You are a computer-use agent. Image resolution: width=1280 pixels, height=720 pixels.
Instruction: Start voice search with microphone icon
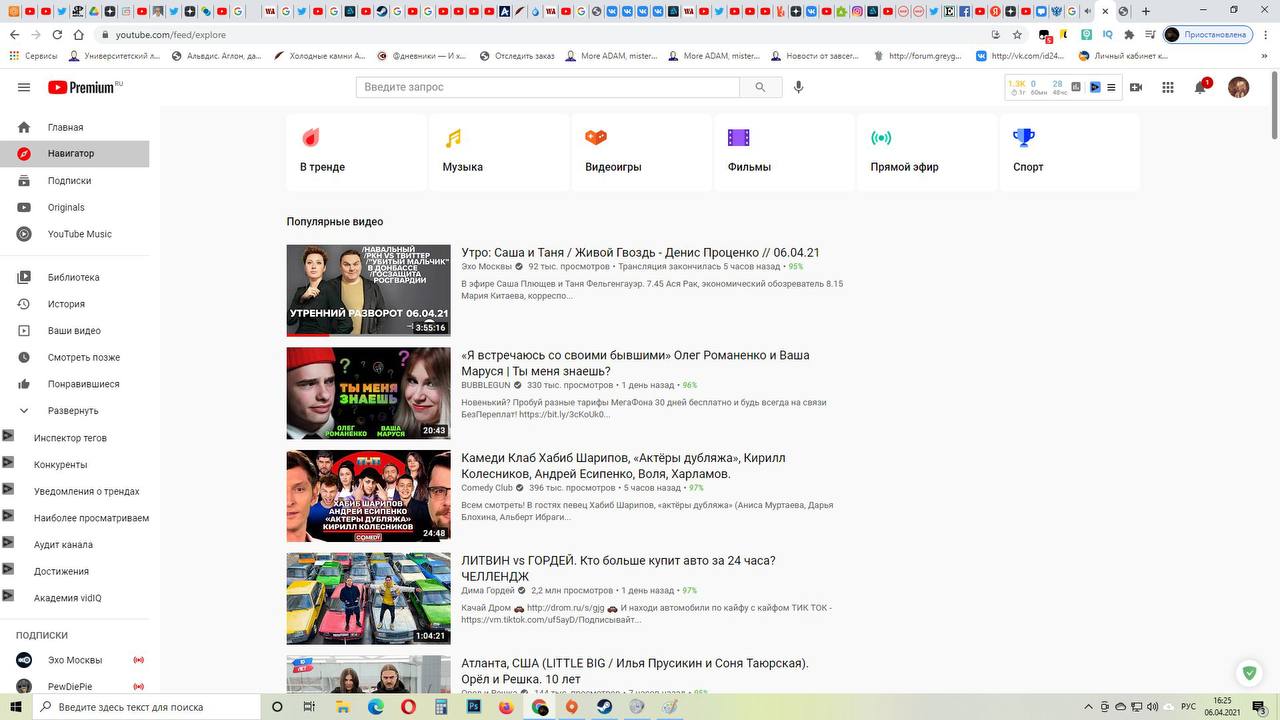(x=798, y=87)
